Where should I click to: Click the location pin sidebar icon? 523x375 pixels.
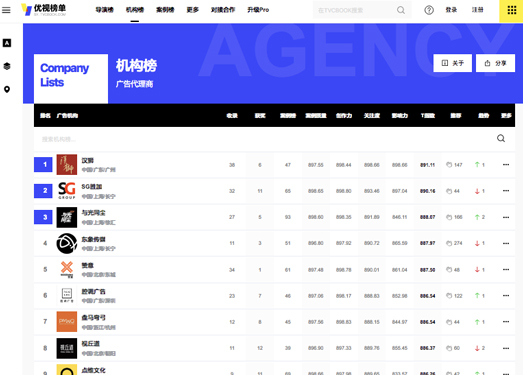[x=7, y=89]
